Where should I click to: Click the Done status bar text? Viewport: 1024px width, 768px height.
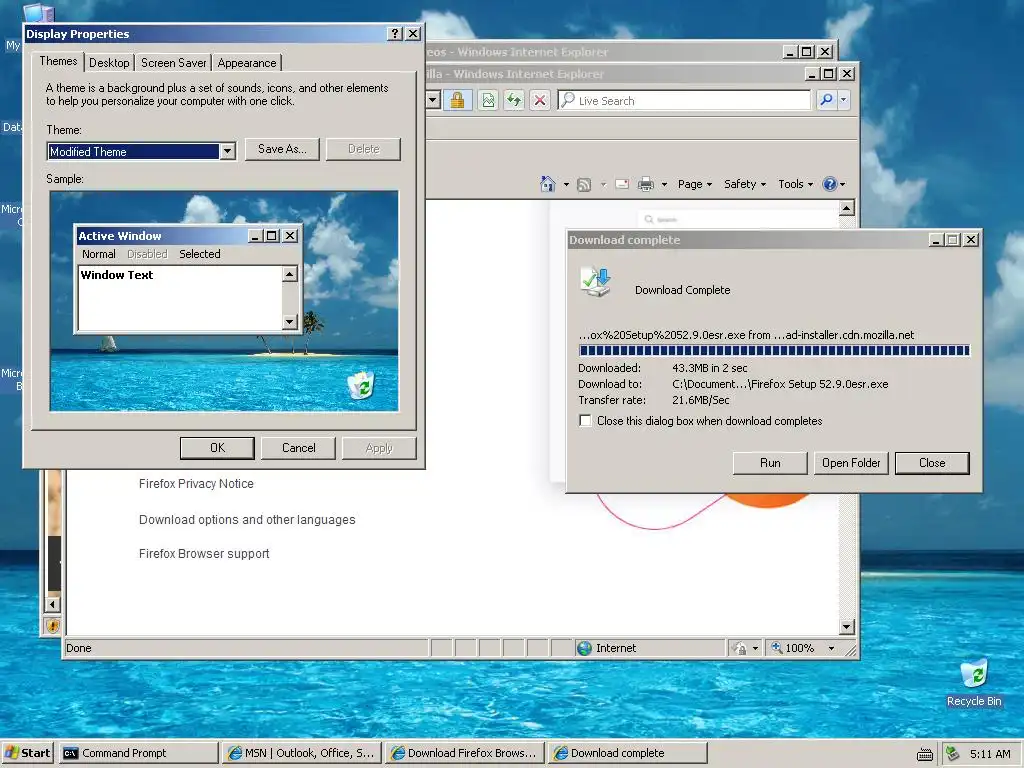[78, 648]
